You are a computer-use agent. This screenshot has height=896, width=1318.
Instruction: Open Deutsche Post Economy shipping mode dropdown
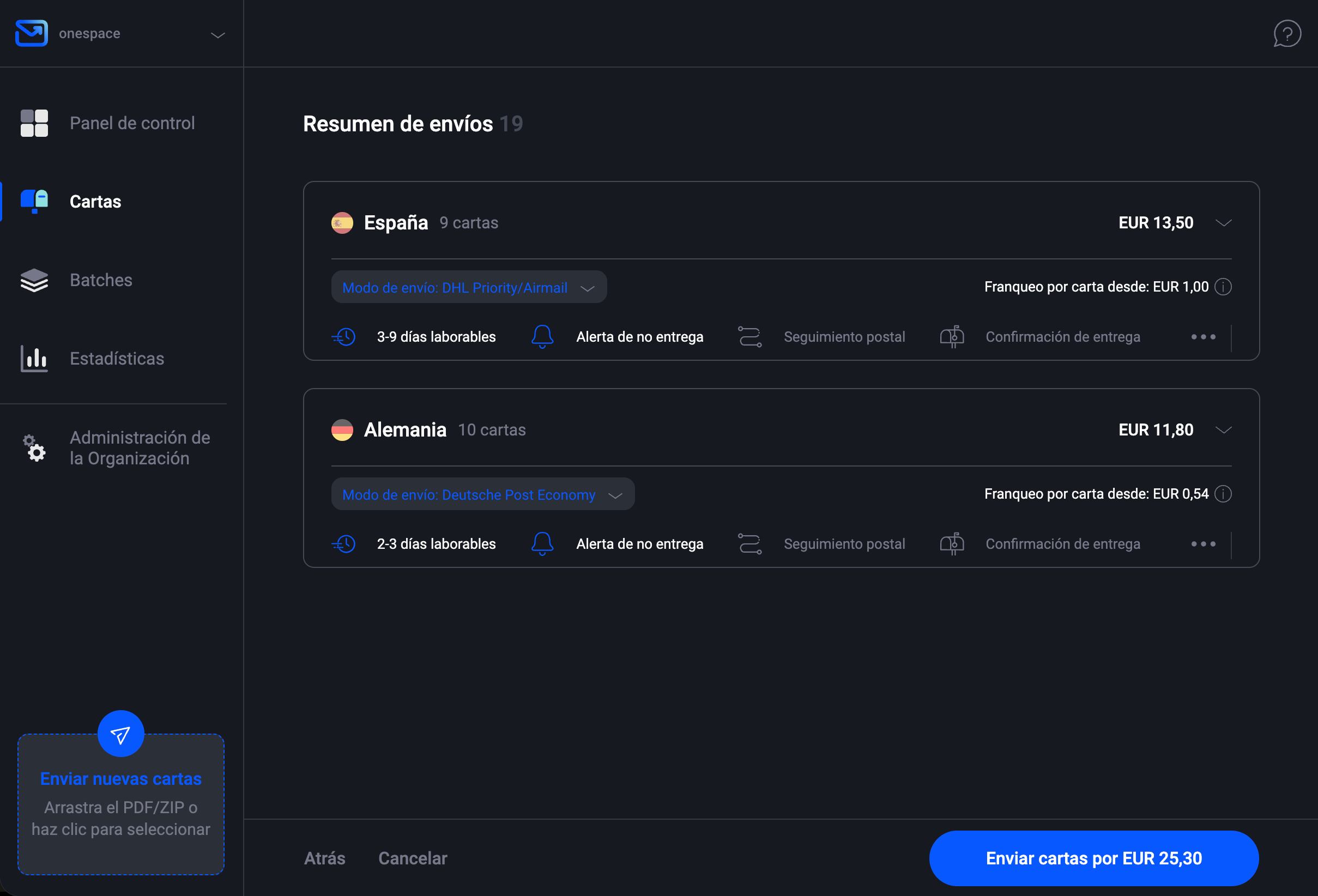[482, 494]
